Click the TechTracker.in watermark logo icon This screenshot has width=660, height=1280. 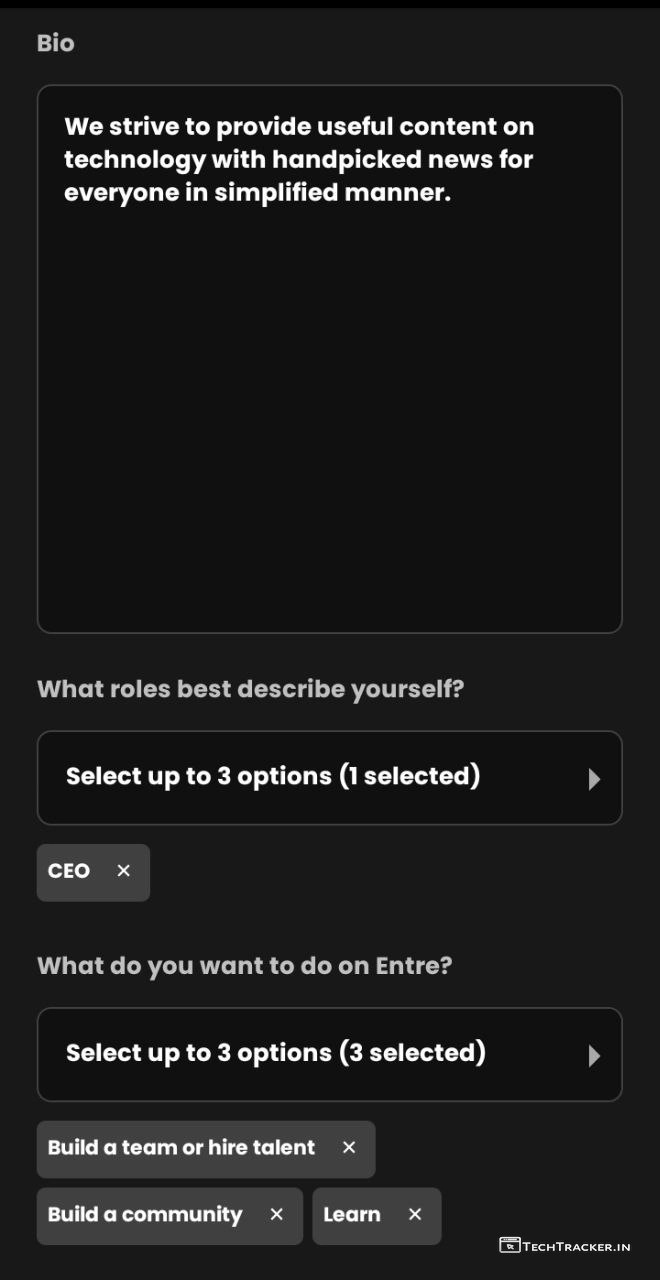(x=510, y=1245)
